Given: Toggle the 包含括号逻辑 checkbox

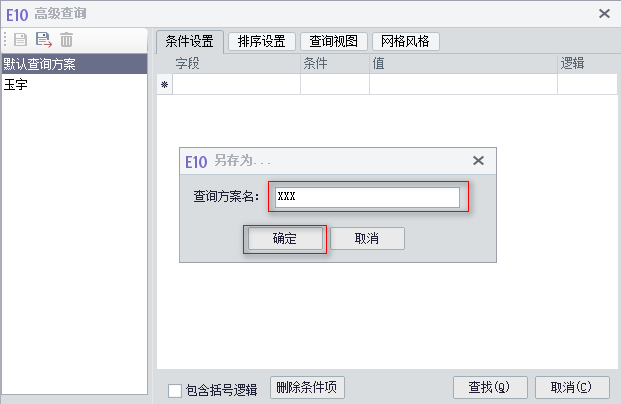Looking at the screenshot, I should click(x=175, y=390).
